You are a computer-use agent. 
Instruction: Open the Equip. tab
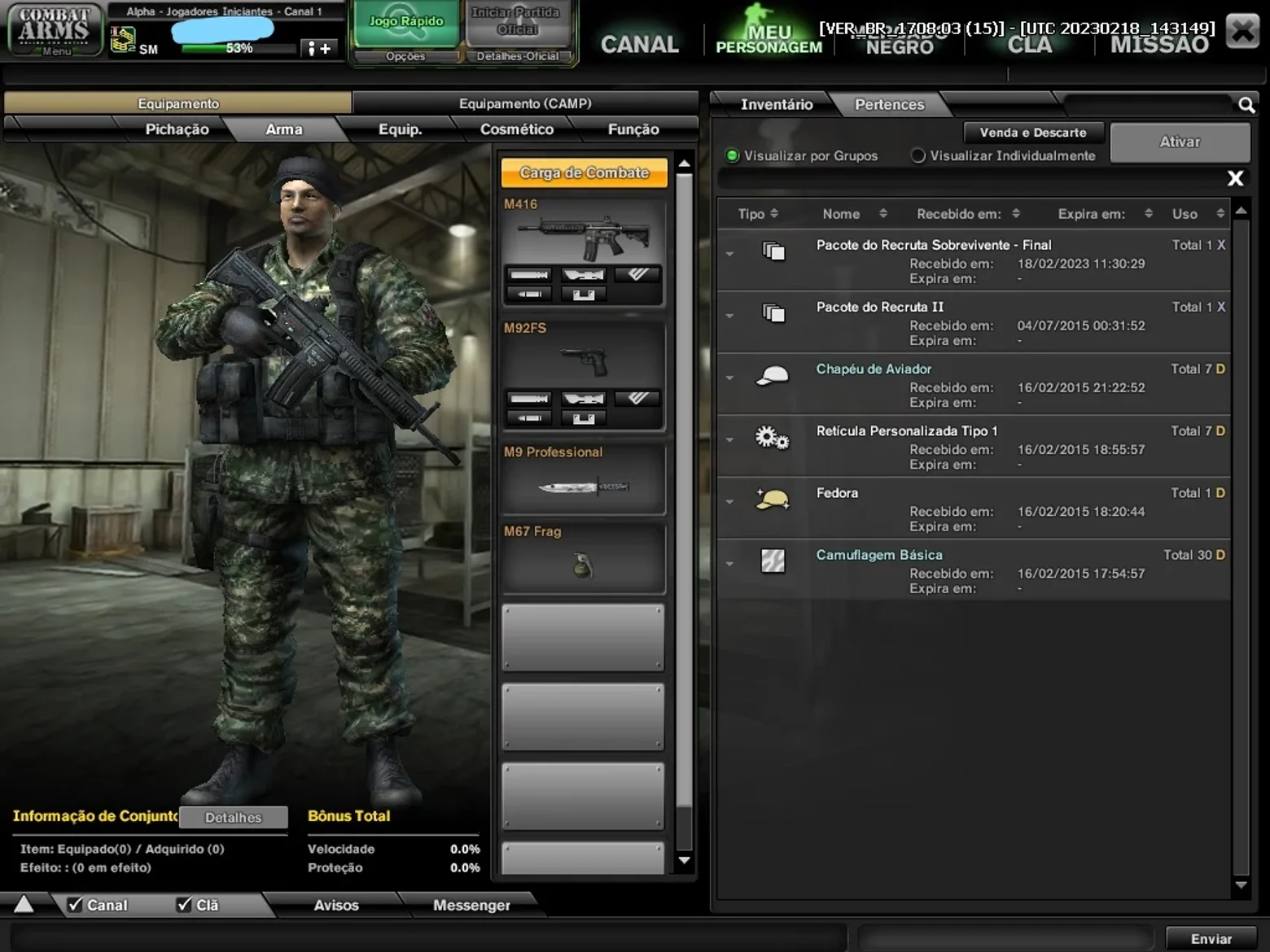(x=400, y=129)
